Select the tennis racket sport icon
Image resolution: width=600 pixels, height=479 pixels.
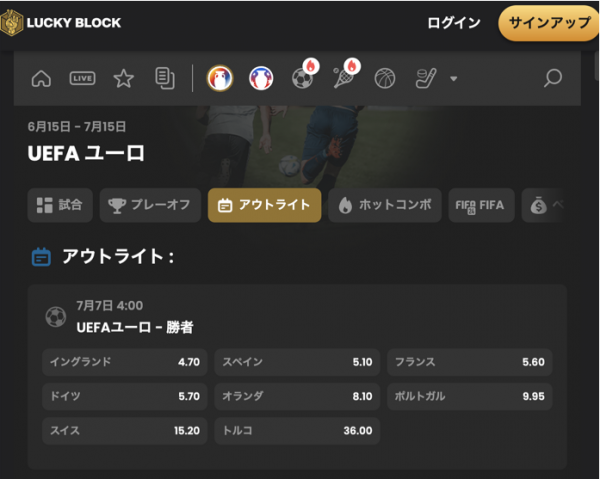click(x=344, y=78)
